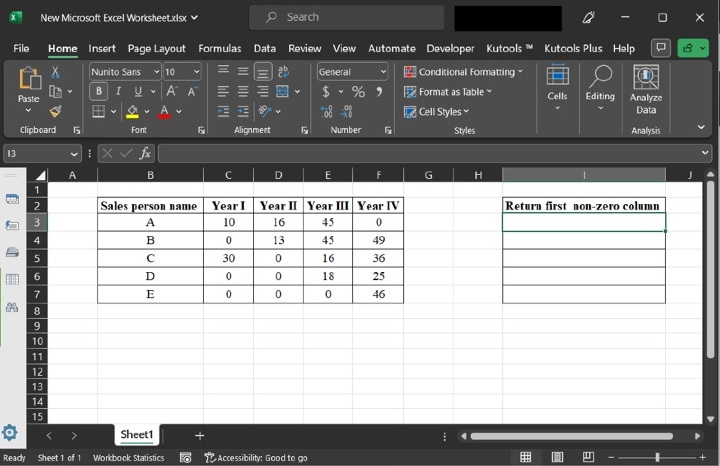Toggle Wrap Text button
The width and height of the screenshot is (720, 466).
(283, 72)
